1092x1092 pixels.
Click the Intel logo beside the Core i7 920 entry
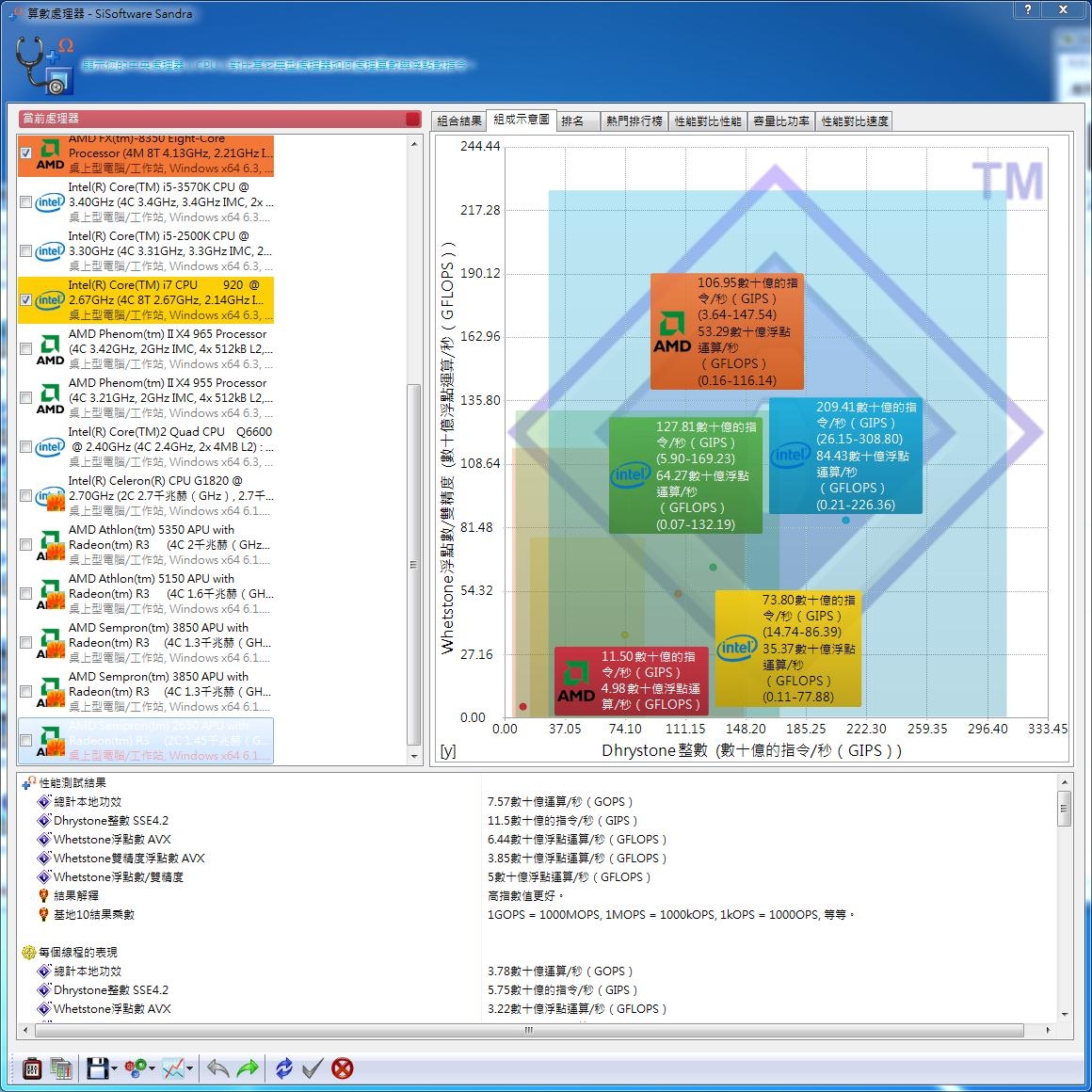coord(50,300)
